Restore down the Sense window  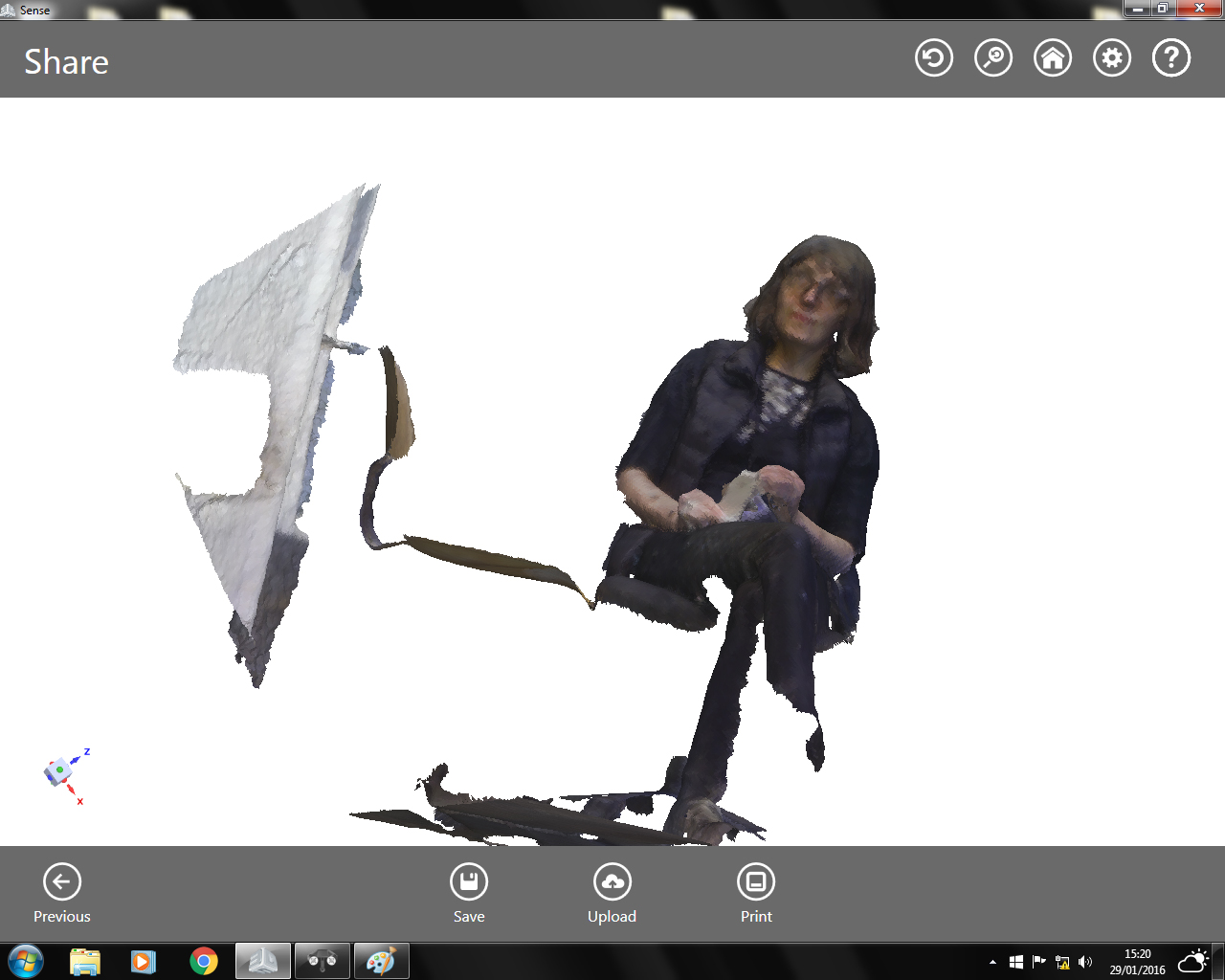click(1162, 9)
